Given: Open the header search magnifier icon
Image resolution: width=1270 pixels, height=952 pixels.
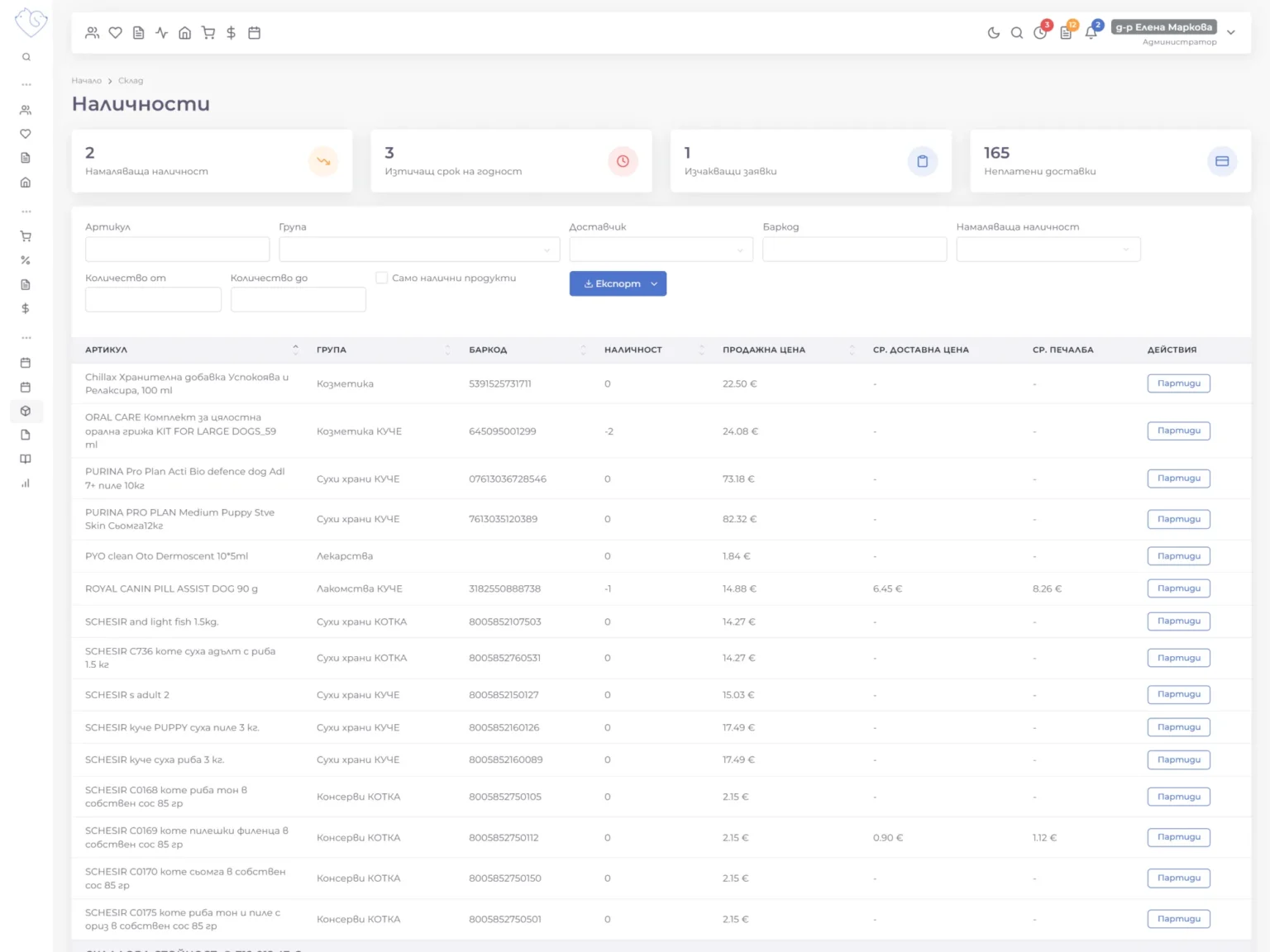Looking at the screenshot, I should pyautogui.click(x=1017, y=33).
